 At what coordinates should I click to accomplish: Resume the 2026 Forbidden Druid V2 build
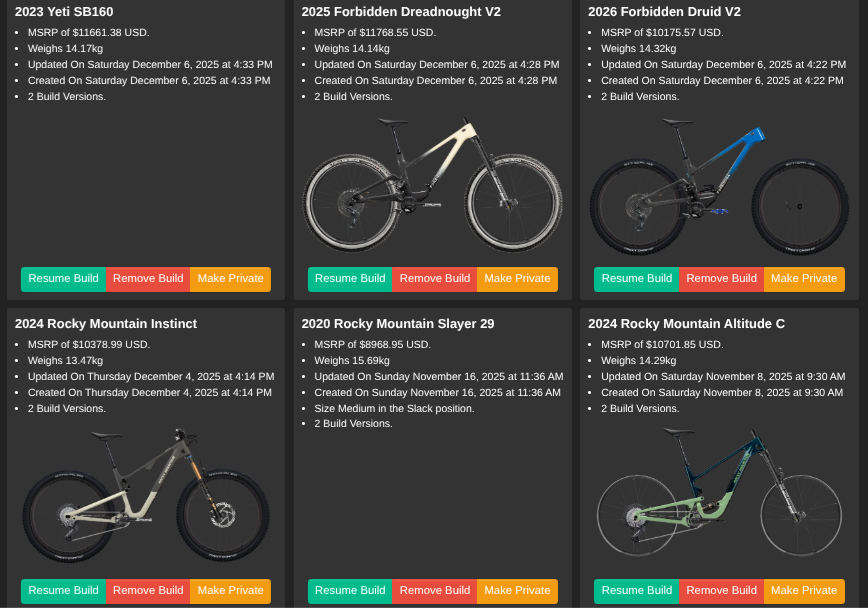point(636,279)
